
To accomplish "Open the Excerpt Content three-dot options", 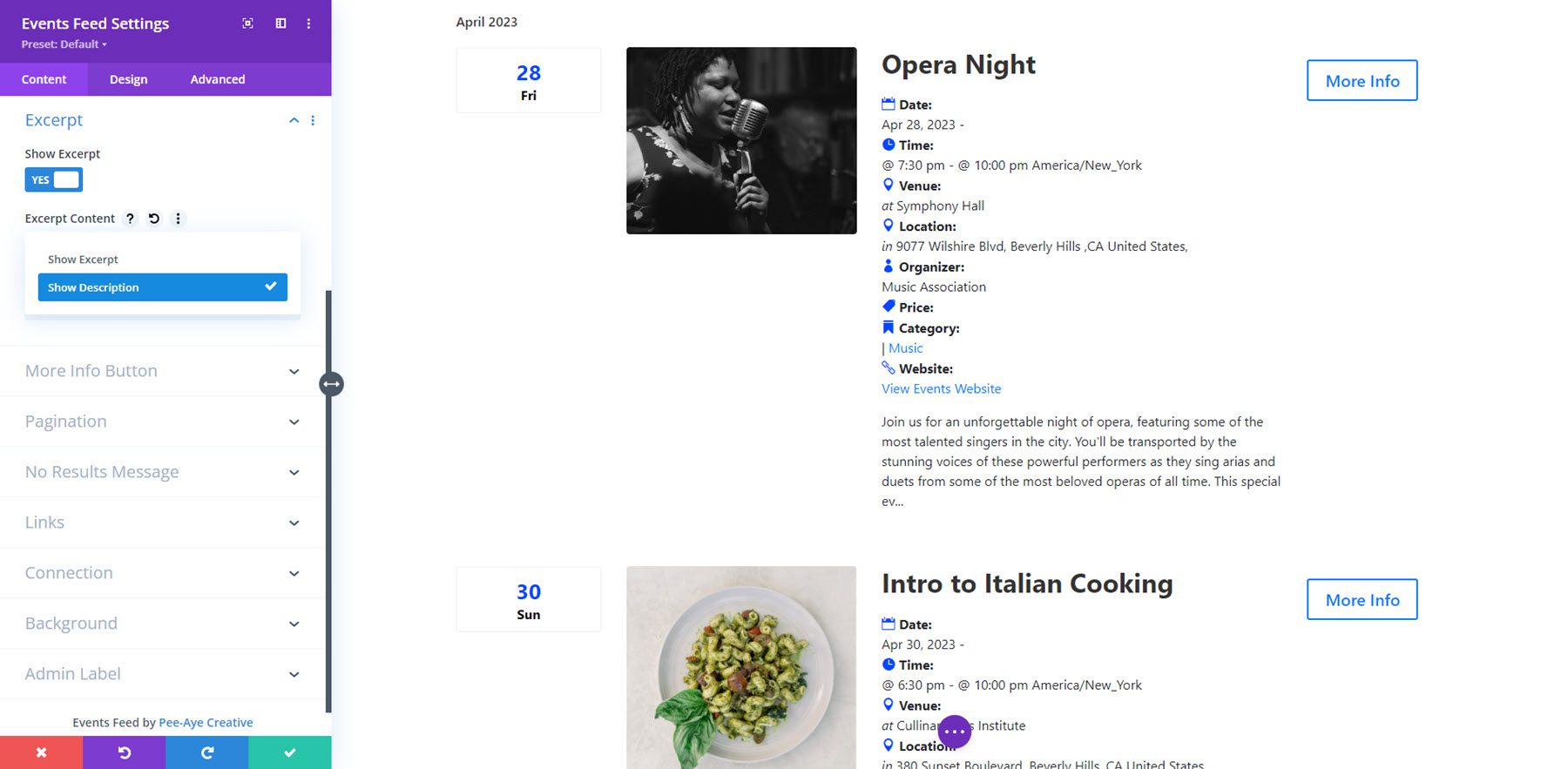I will click(x=178, y=219).
